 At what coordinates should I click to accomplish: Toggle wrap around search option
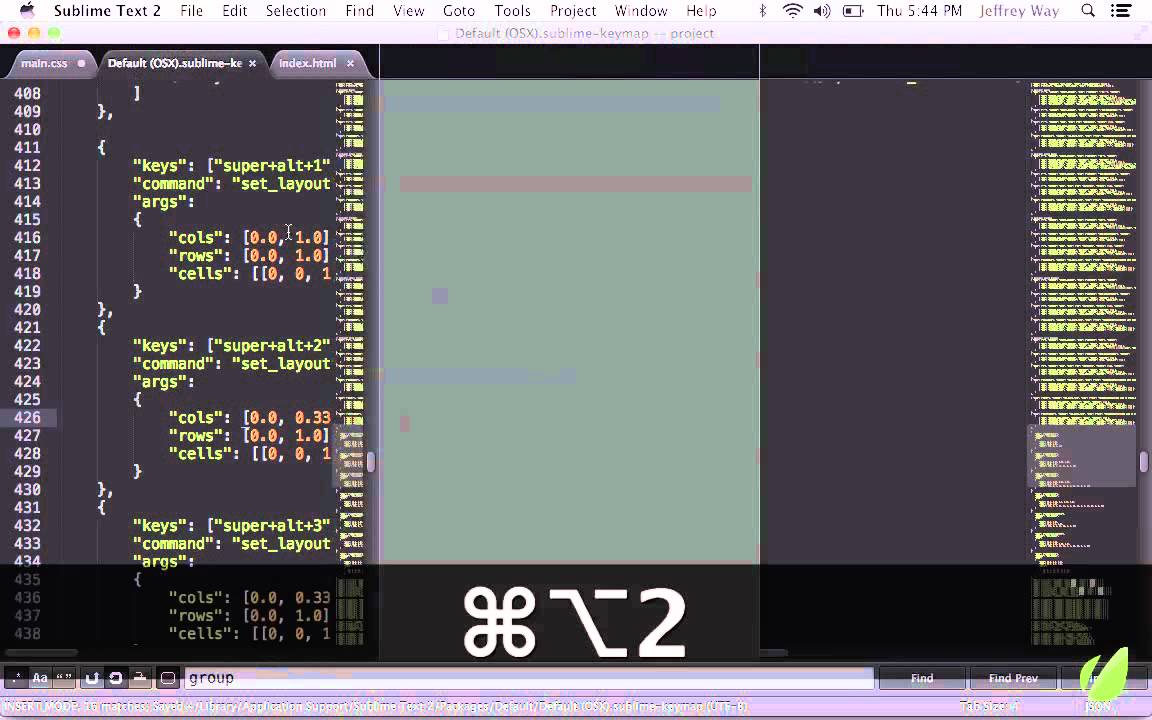click(116, 677)
